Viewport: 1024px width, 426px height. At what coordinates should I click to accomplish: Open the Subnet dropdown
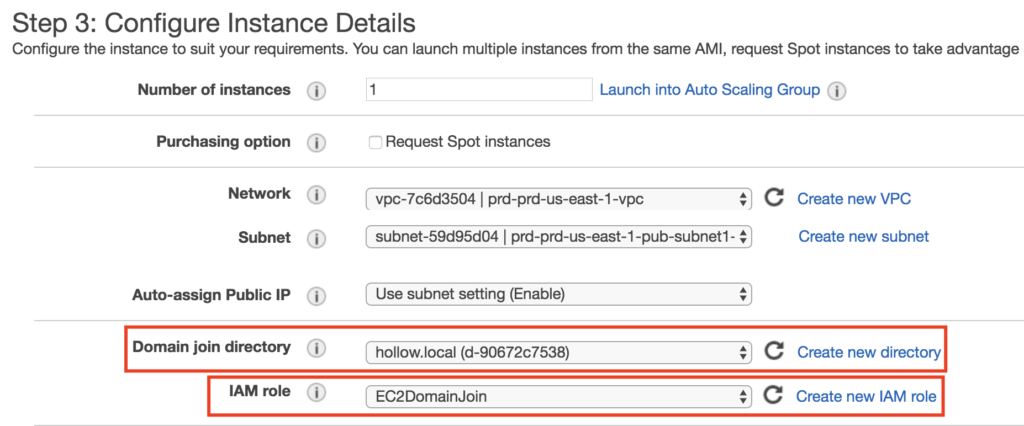coord(558,238)
